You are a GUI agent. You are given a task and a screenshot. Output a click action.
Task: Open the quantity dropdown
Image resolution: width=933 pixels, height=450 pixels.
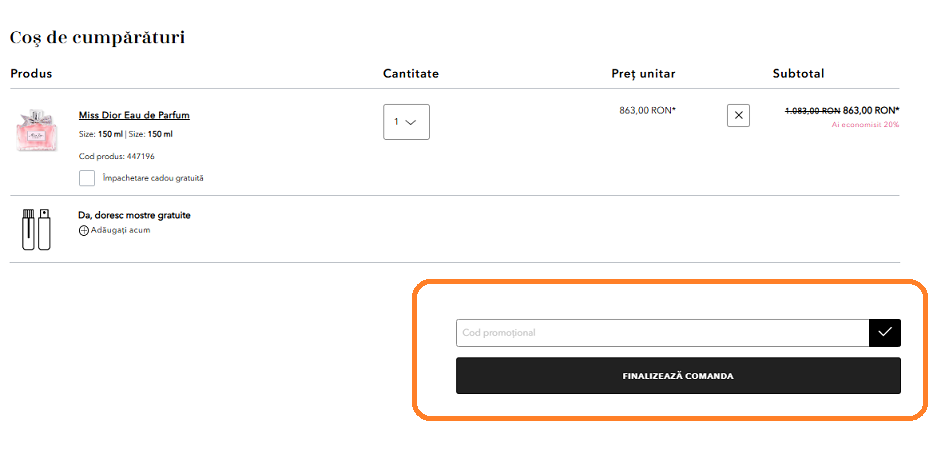click(x=406, y=122)
